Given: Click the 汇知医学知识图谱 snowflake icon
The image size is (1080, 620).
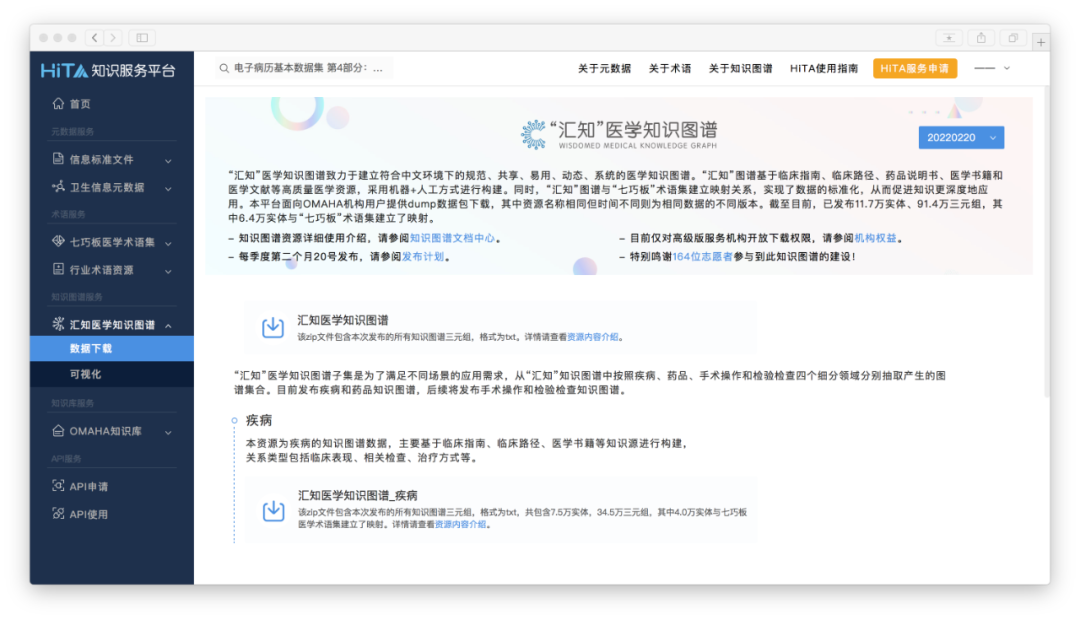Looking at the screenshot, I should (59, 324).
